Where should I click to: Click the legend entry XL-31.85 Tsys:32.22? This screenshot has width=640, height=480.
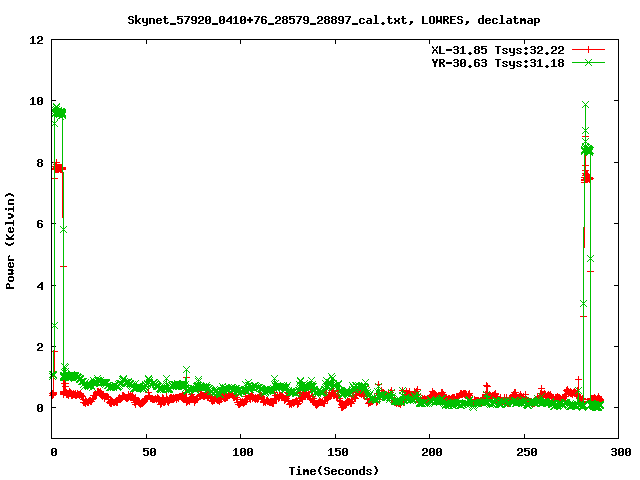tap(498, 50)
